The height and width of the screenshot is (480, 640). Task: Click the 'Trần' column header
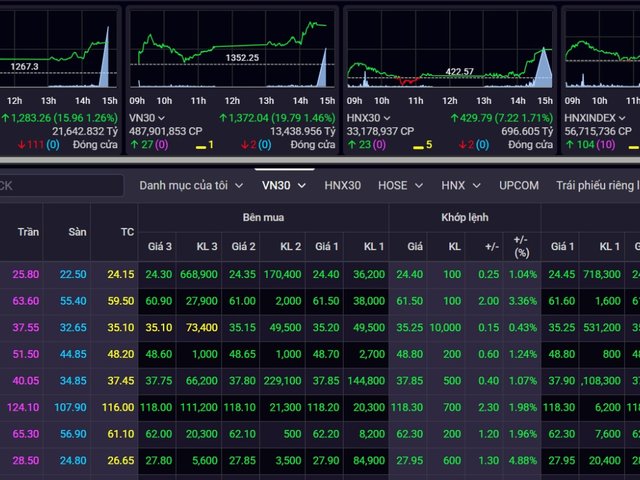point(28,232)
